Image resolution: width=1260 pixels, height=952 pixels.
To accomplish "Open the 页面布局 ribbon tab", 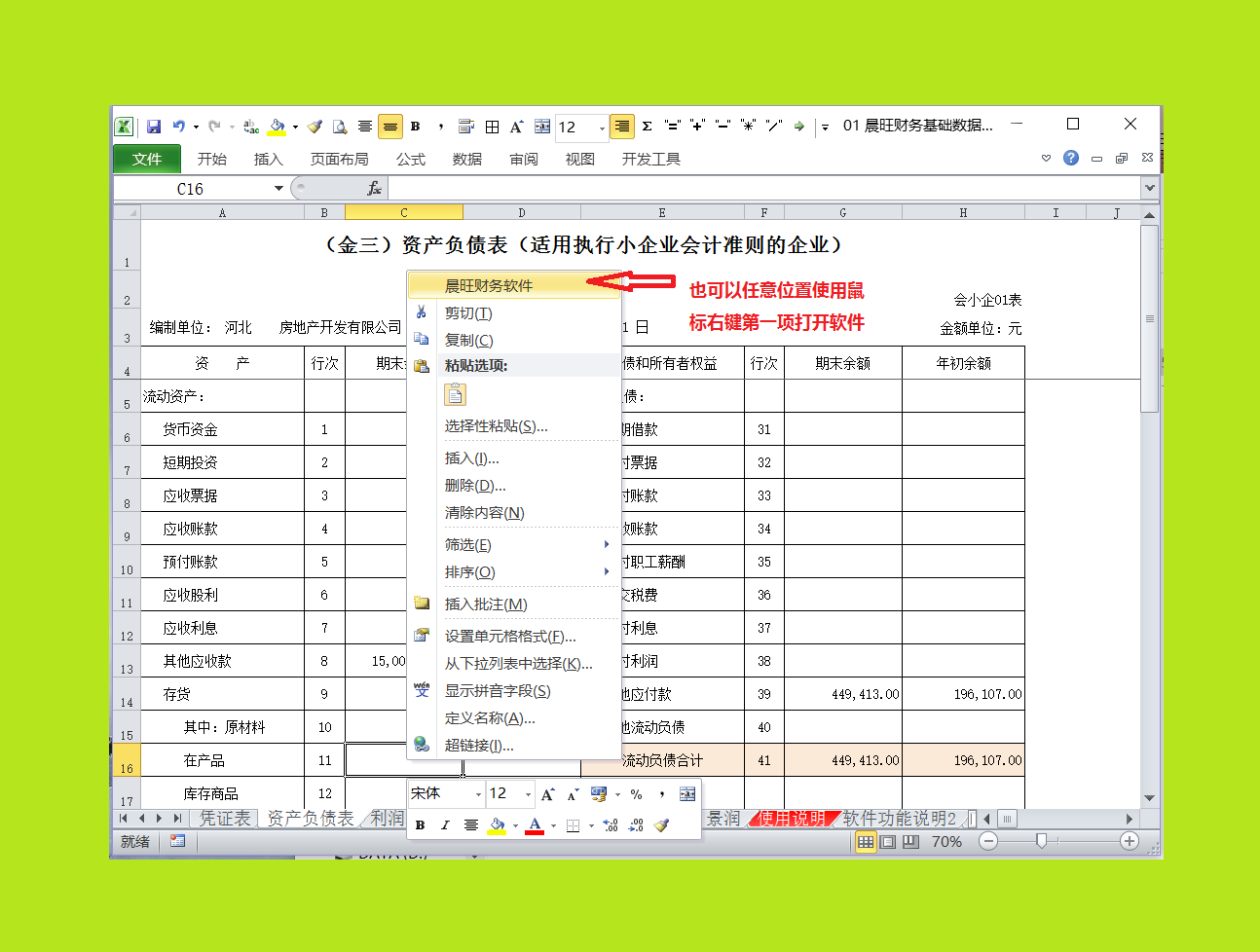I will [x=339, y=159].
